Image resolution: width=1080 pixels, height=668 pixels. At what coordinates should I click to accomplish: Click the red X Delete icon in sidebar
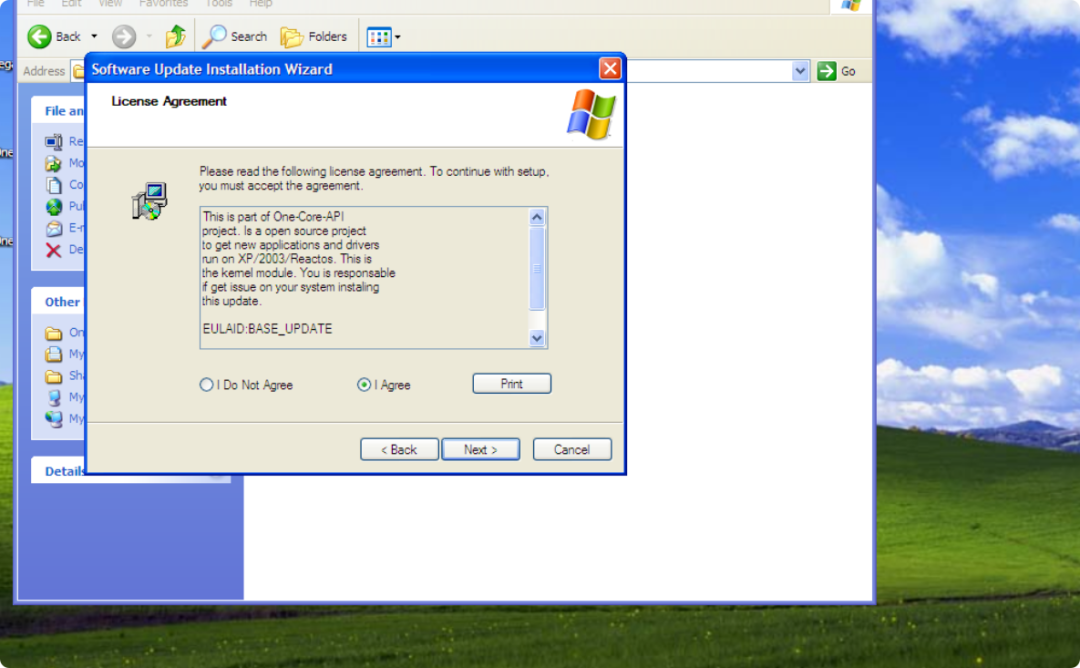point(54,249)
